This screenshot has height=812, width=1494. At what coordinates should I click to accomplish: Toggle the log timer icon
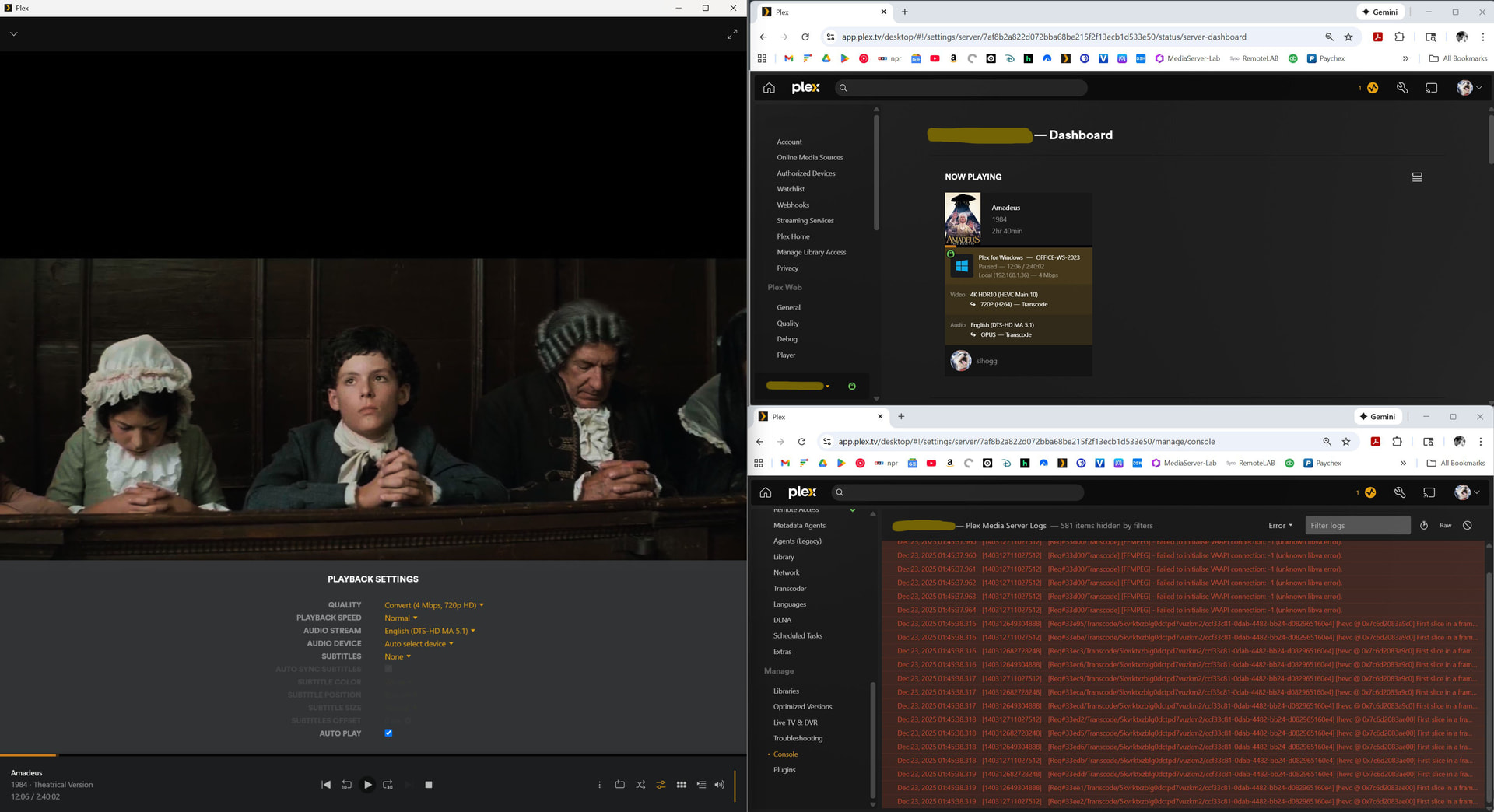point(1424,526)
